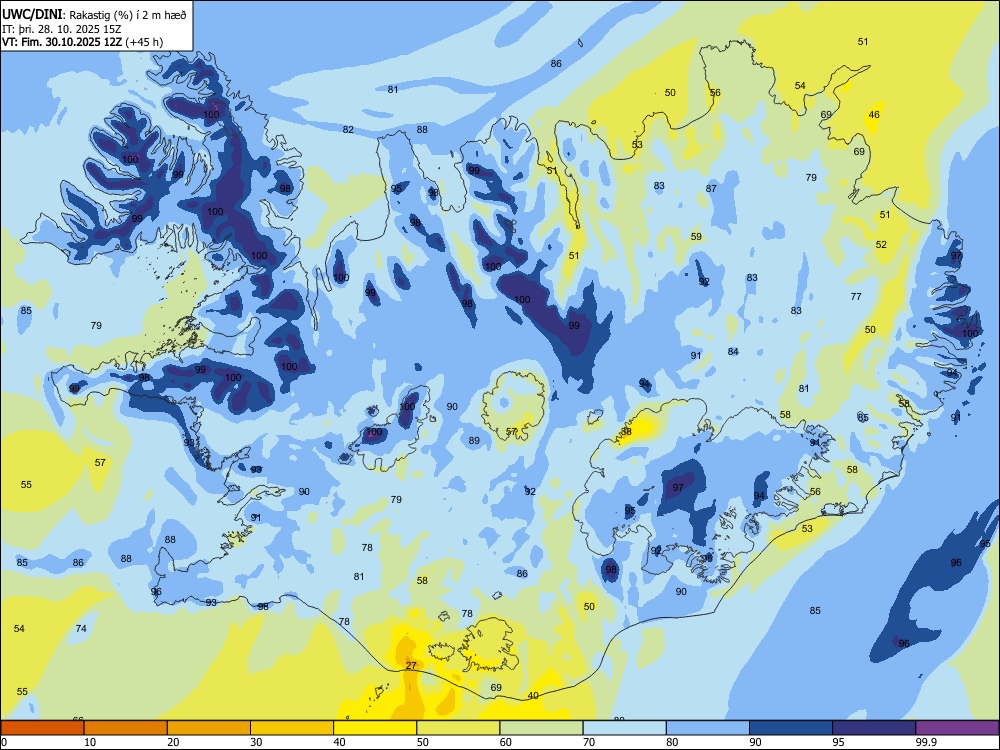The height and width of the screenshot is (750, 1000).
Task: Click the humidity value 82 on the map
Action: (348, 129)
